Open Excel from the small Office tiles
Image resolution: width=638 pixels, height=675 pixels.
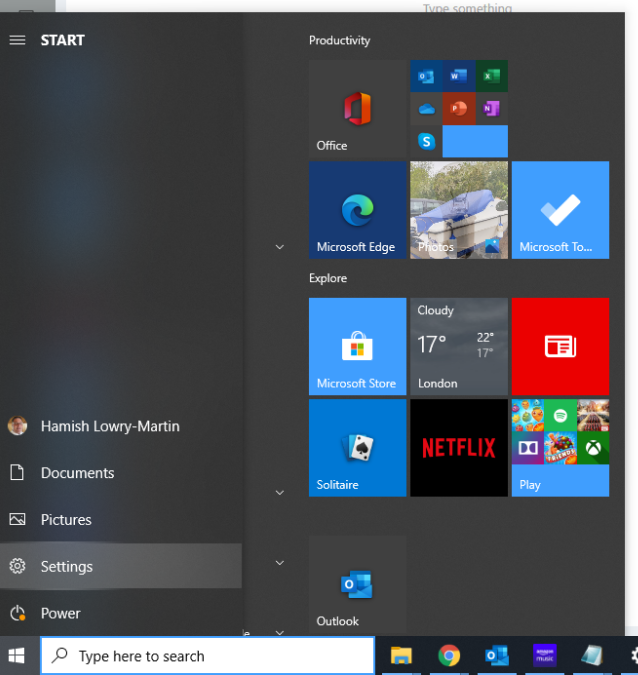click(492, 76)
